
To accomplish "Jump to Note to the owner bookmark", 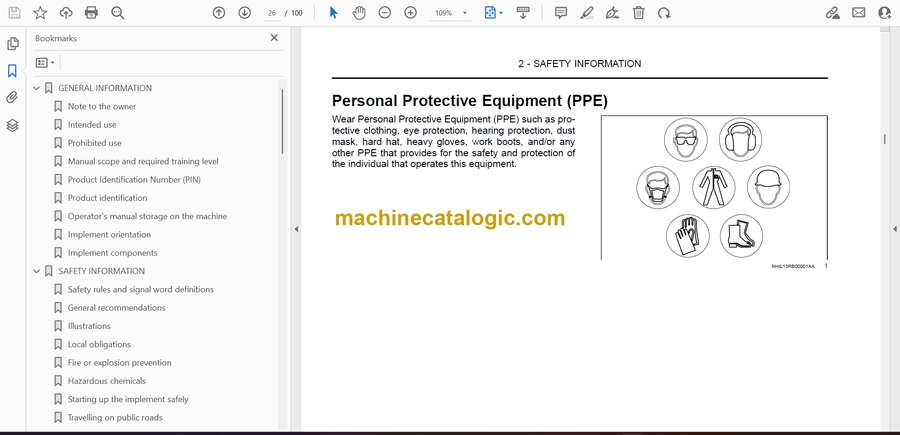I will 102,106.
